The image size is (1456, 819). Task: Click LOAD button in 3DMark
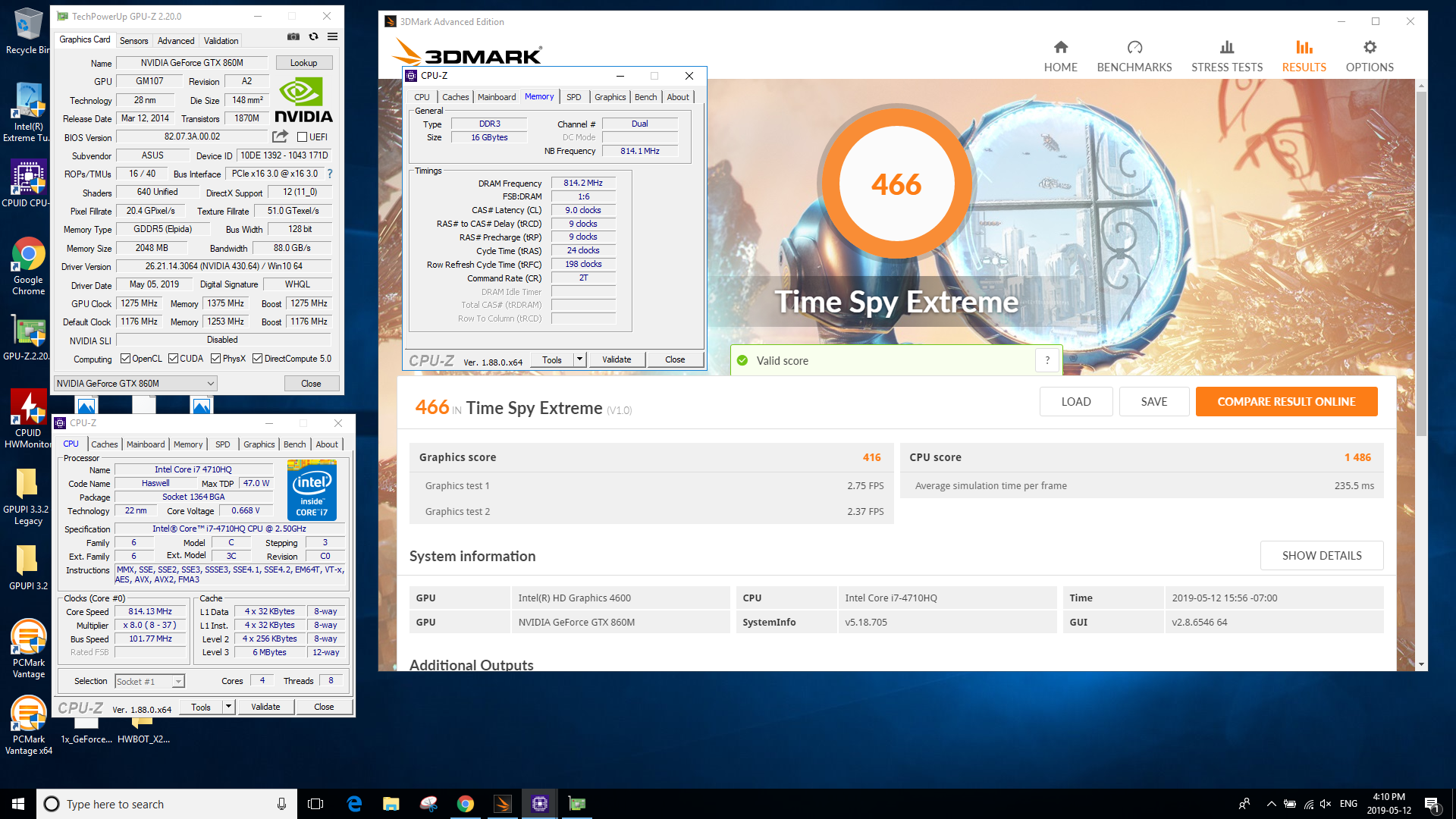pyautogui.click(x=1076, y=402)
